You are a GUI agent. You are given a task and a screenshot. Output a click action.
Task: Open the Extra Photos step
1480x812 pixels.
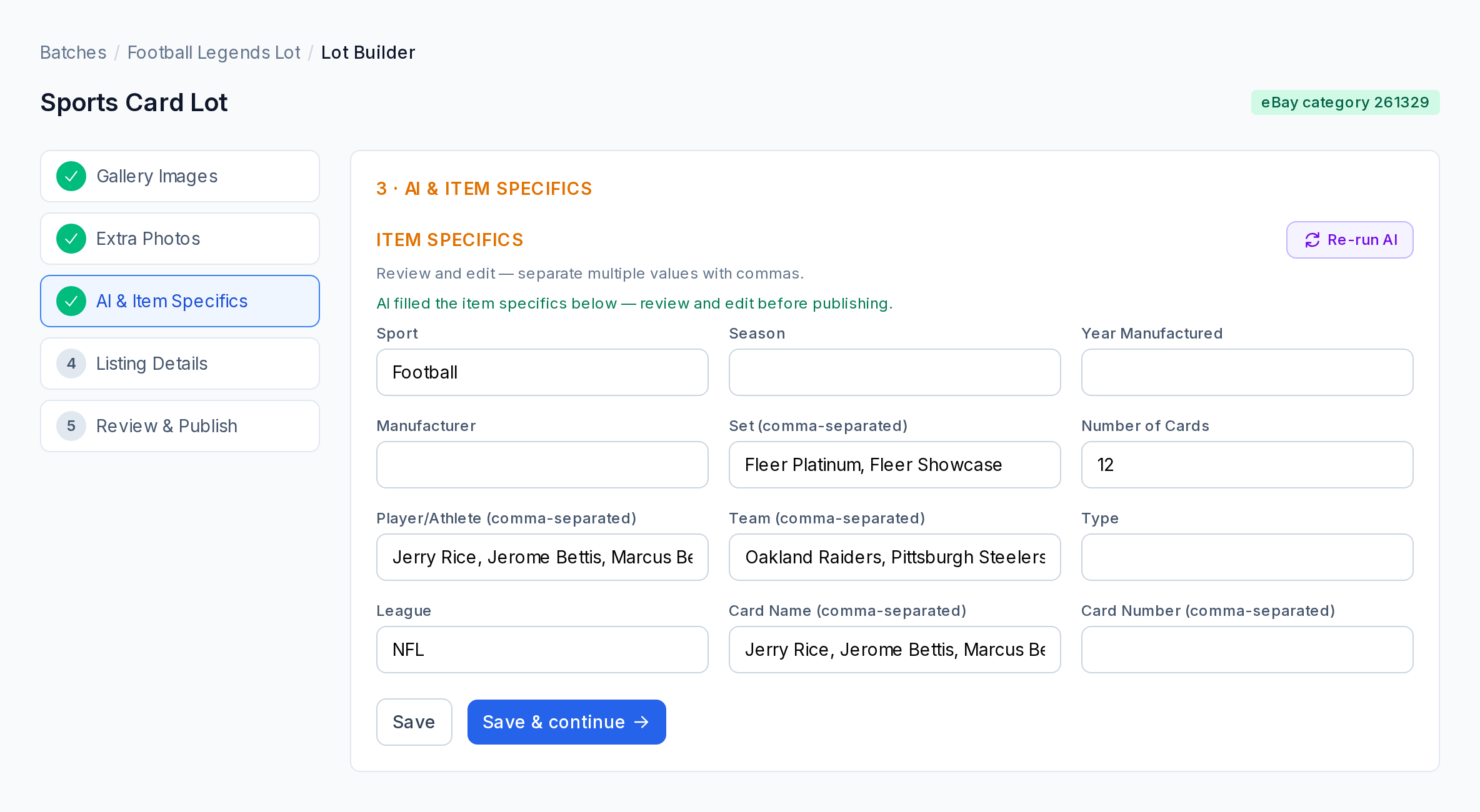180,239
